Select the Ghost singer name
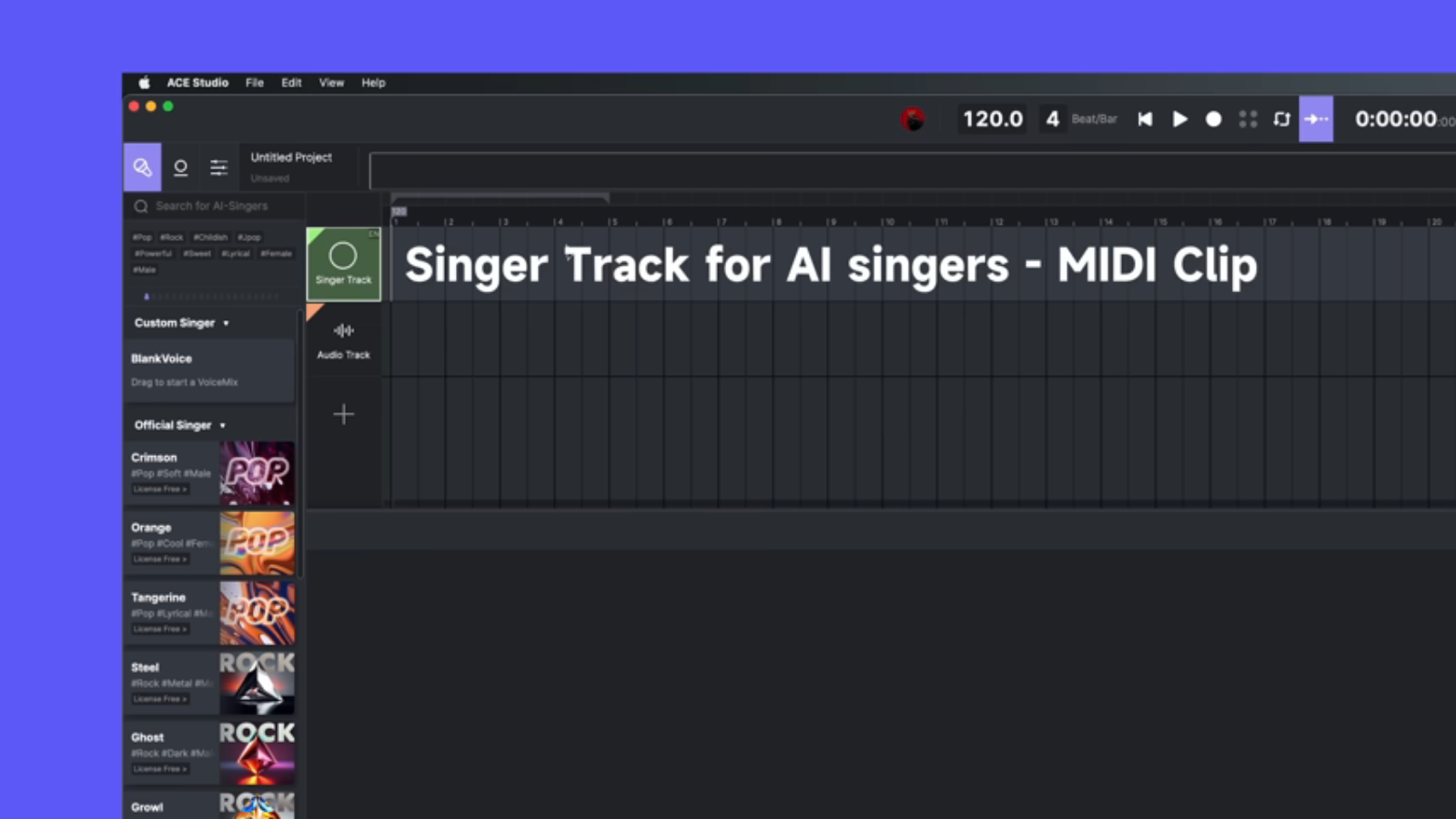This screenshot has width=1456, height=819. [147, 738]
